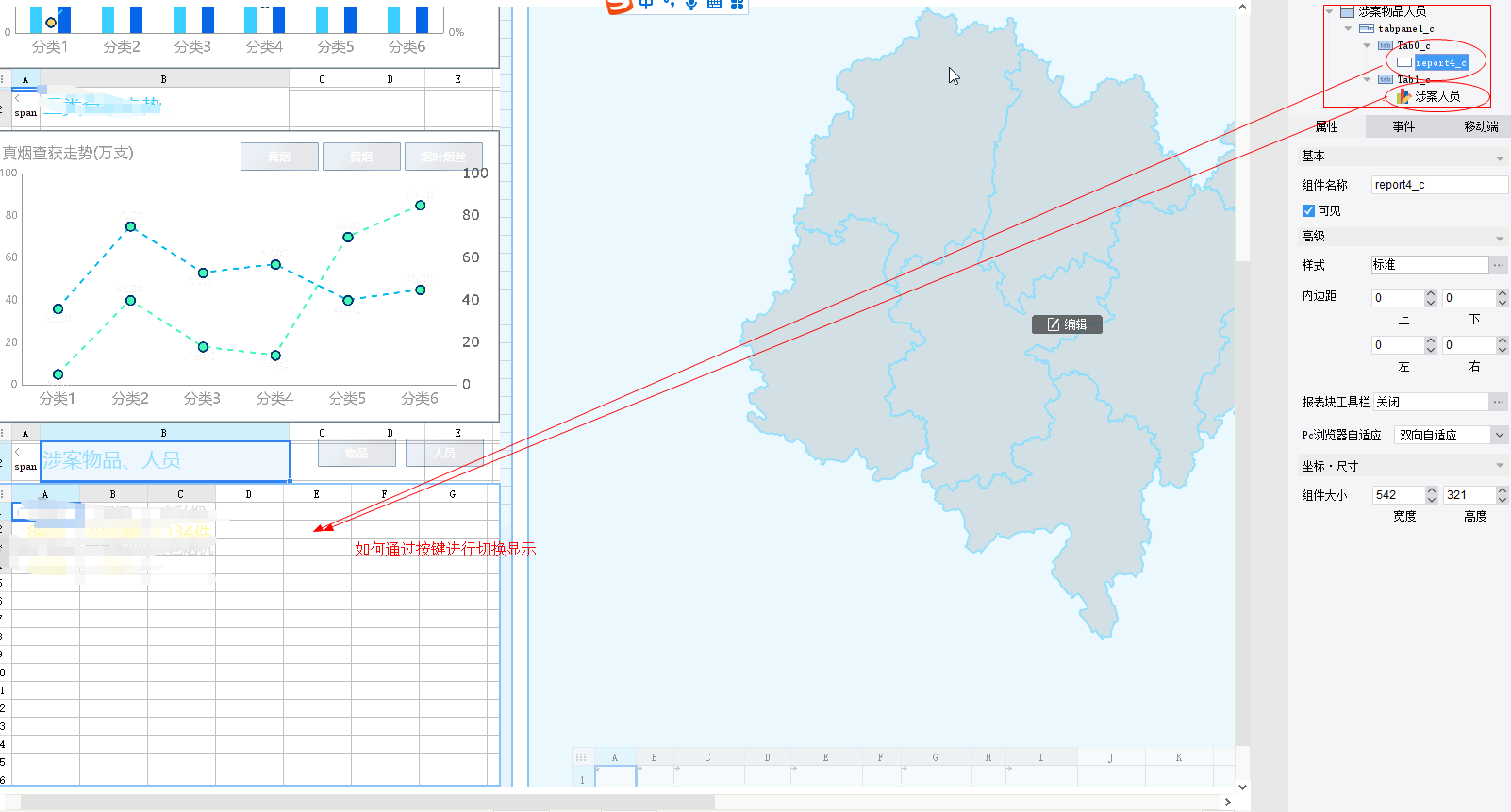Click the vertical scrollbar down arrow

click(x=1242, y=787)
